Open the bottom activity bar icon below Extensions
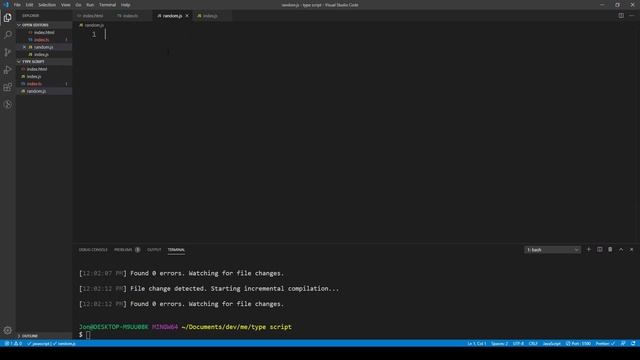 tap(8, 104)
